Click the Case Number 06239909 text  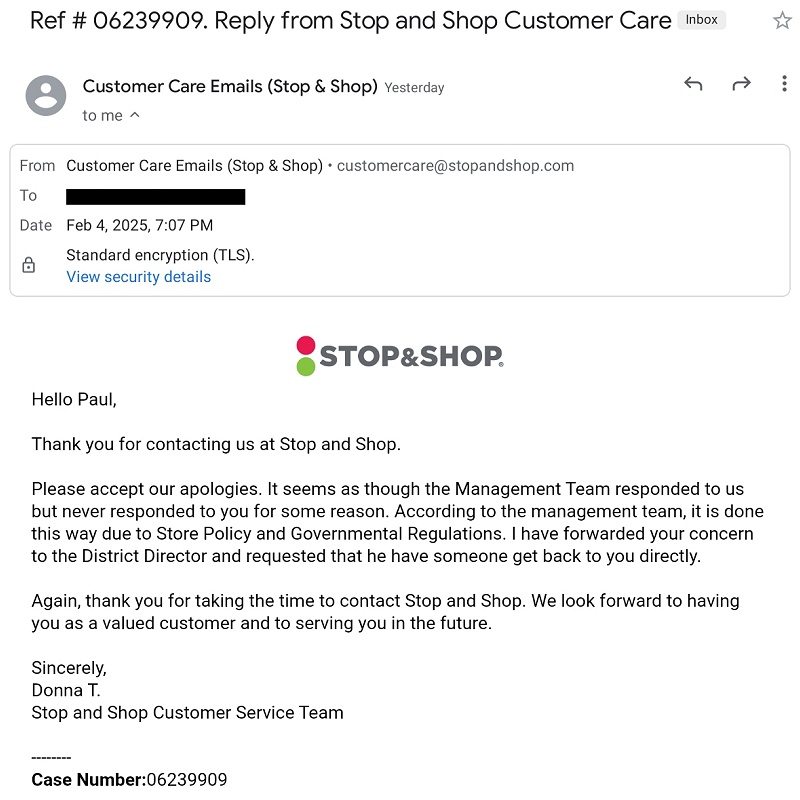coord(129,779)
